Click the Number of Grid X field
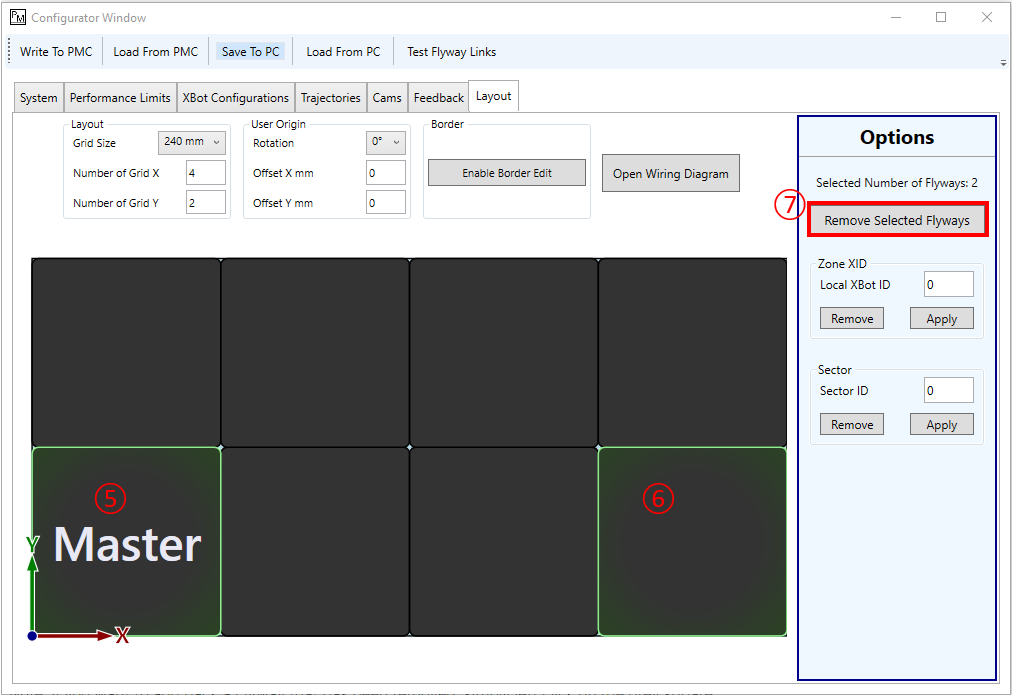The image size is (1013, 697). tap(205, 173)
